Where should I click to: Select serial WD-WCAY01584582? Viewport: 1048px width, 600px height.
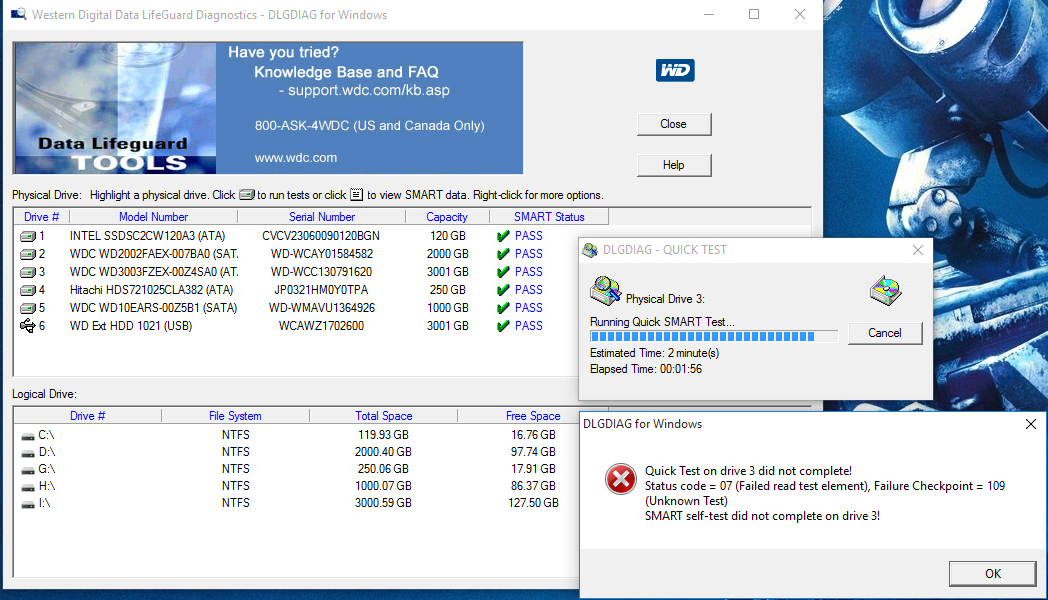pyautogui.click(x=321, y=254)
